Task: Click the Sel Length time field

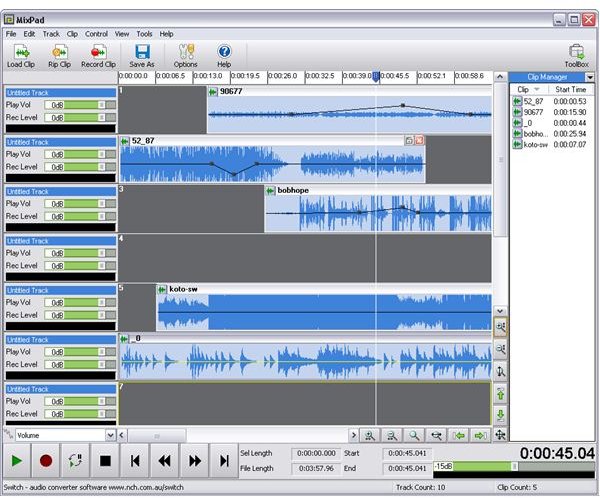Action: (316, 453)
